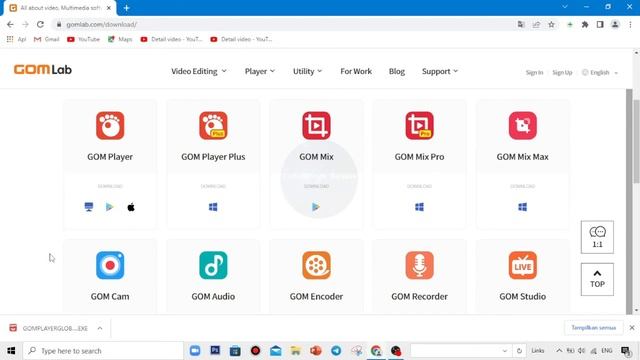Click the GOM Studio app icon

click(522, 265)
